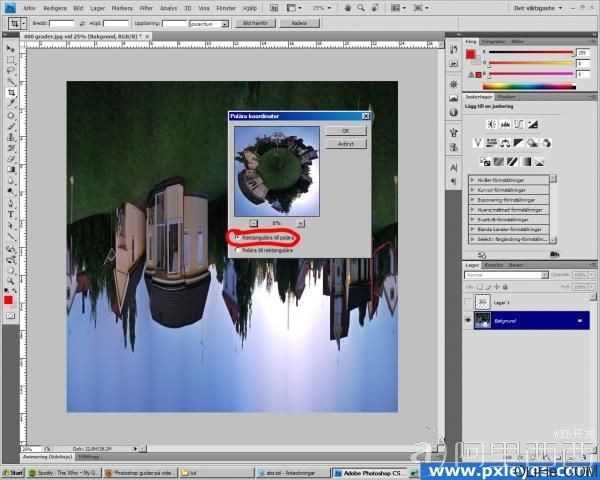Expand Kurvor-förinställningar preset group

pyautogui.click(x=472, y=189)
